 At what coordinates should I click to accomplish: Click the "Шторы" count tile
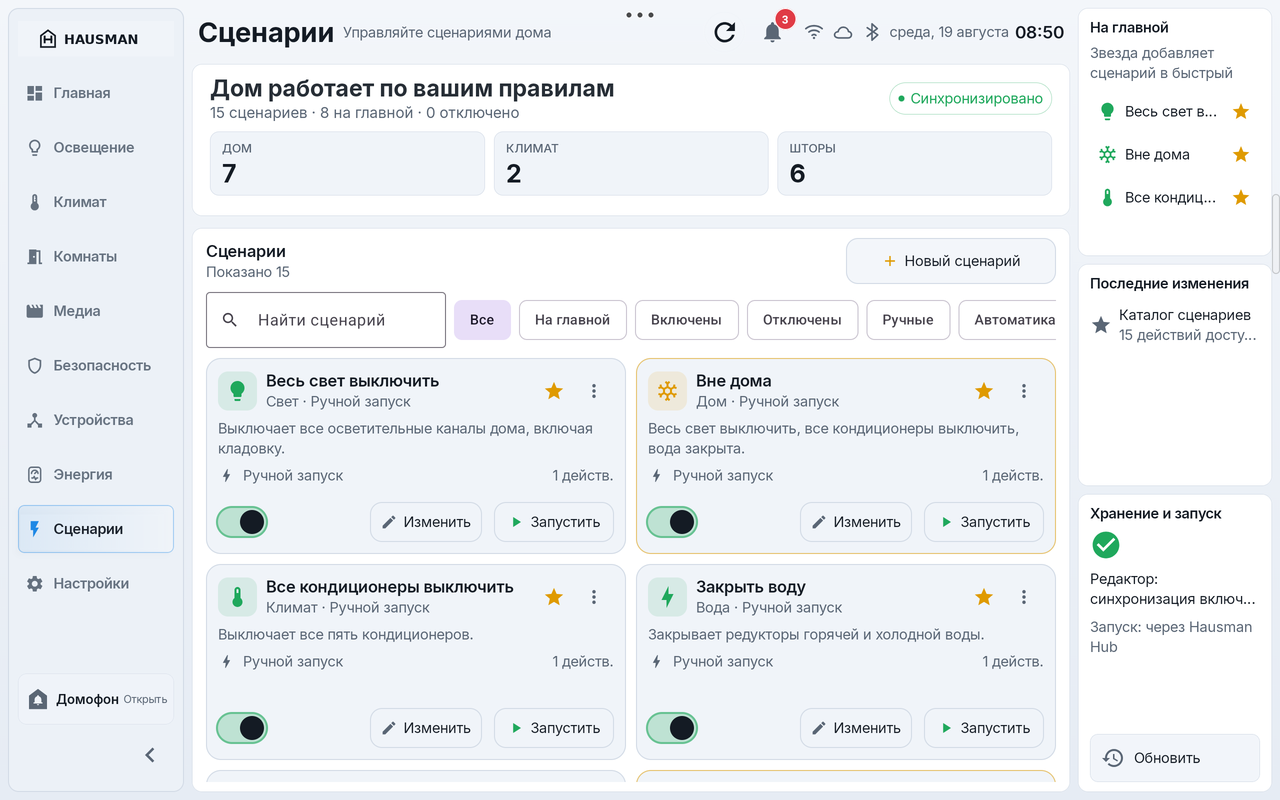click(914, 163)
